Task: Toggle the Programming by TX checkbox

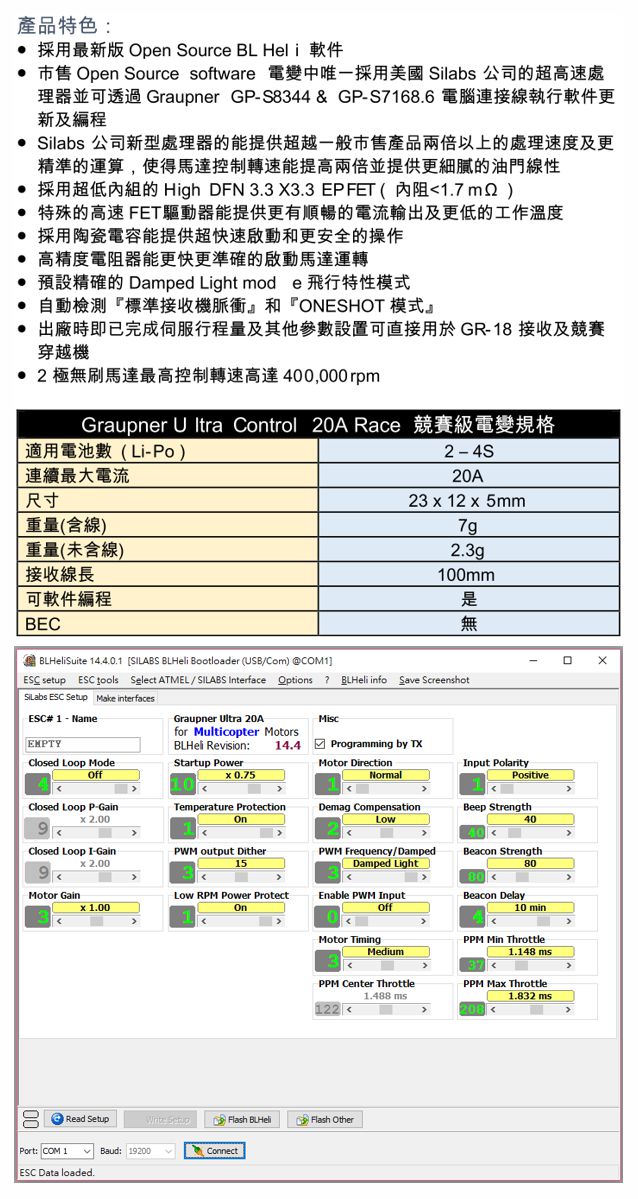Action: (321, 744)
